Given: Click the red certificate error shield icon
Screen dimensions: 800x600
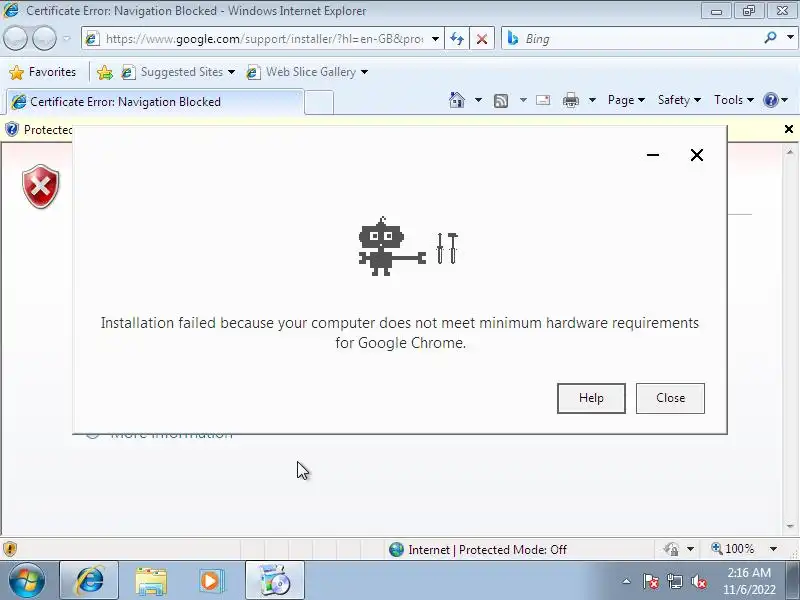Looking at the screenshot, I should click(40, 186).
